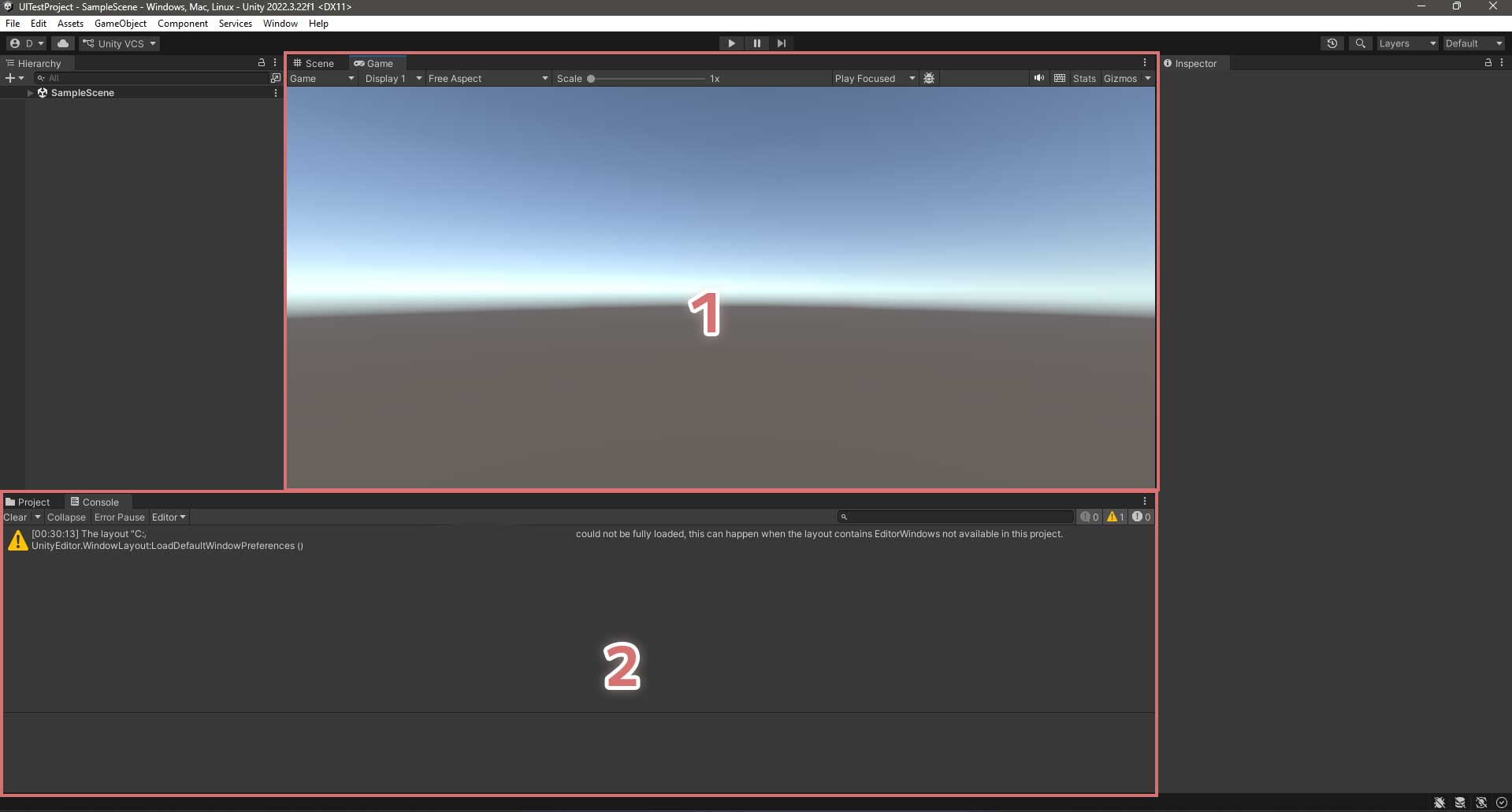
Task: Click the Step frame button
Action: click(x=781, y=43)
